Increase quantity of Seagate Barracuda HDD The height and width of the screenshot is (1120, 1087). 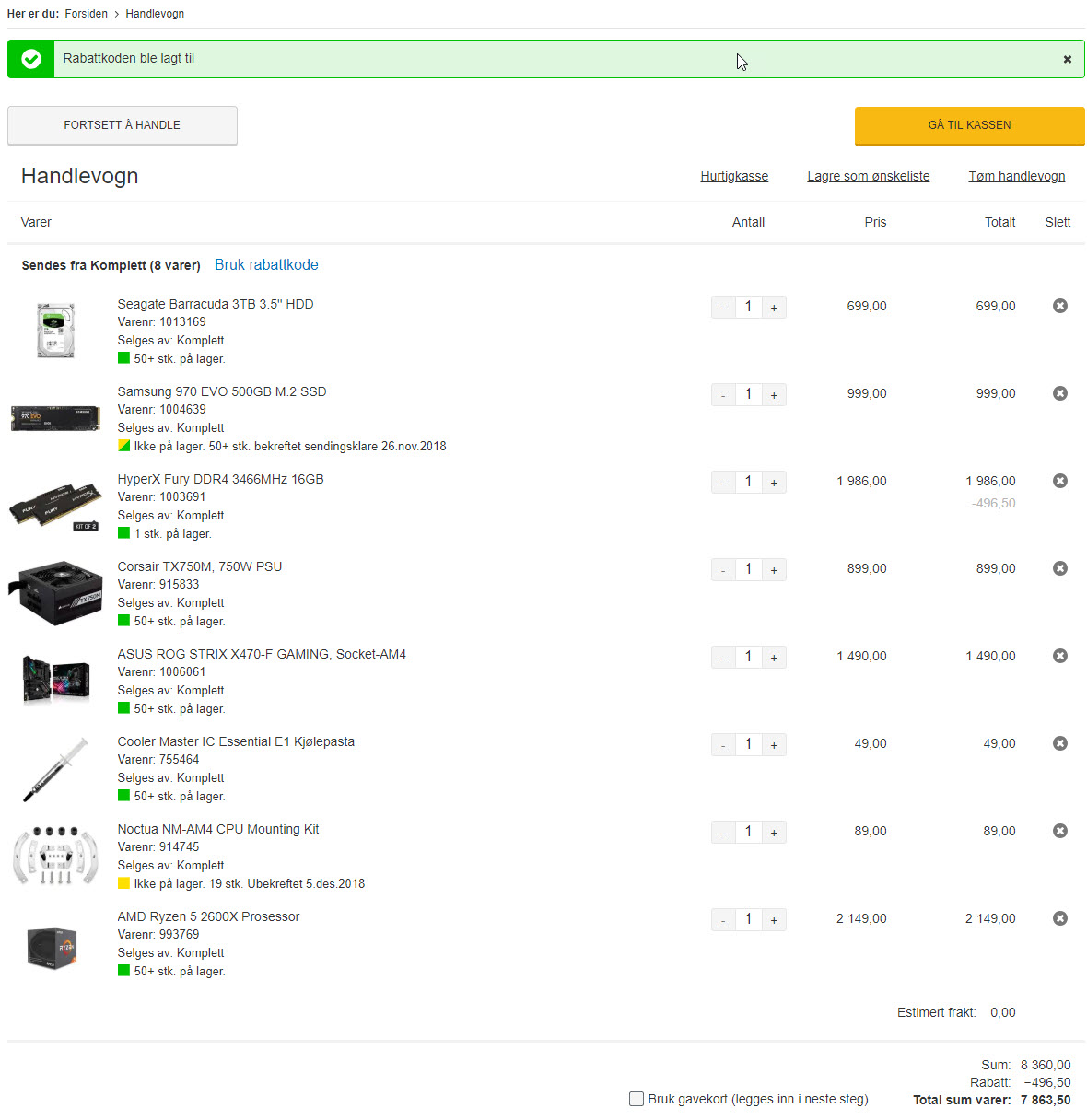(x=774, y=308)
